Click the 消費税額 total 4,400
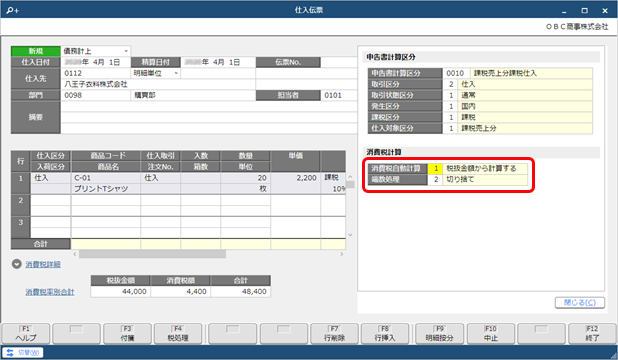Viewport: 618px width, 360px height. tap(180, 291)
